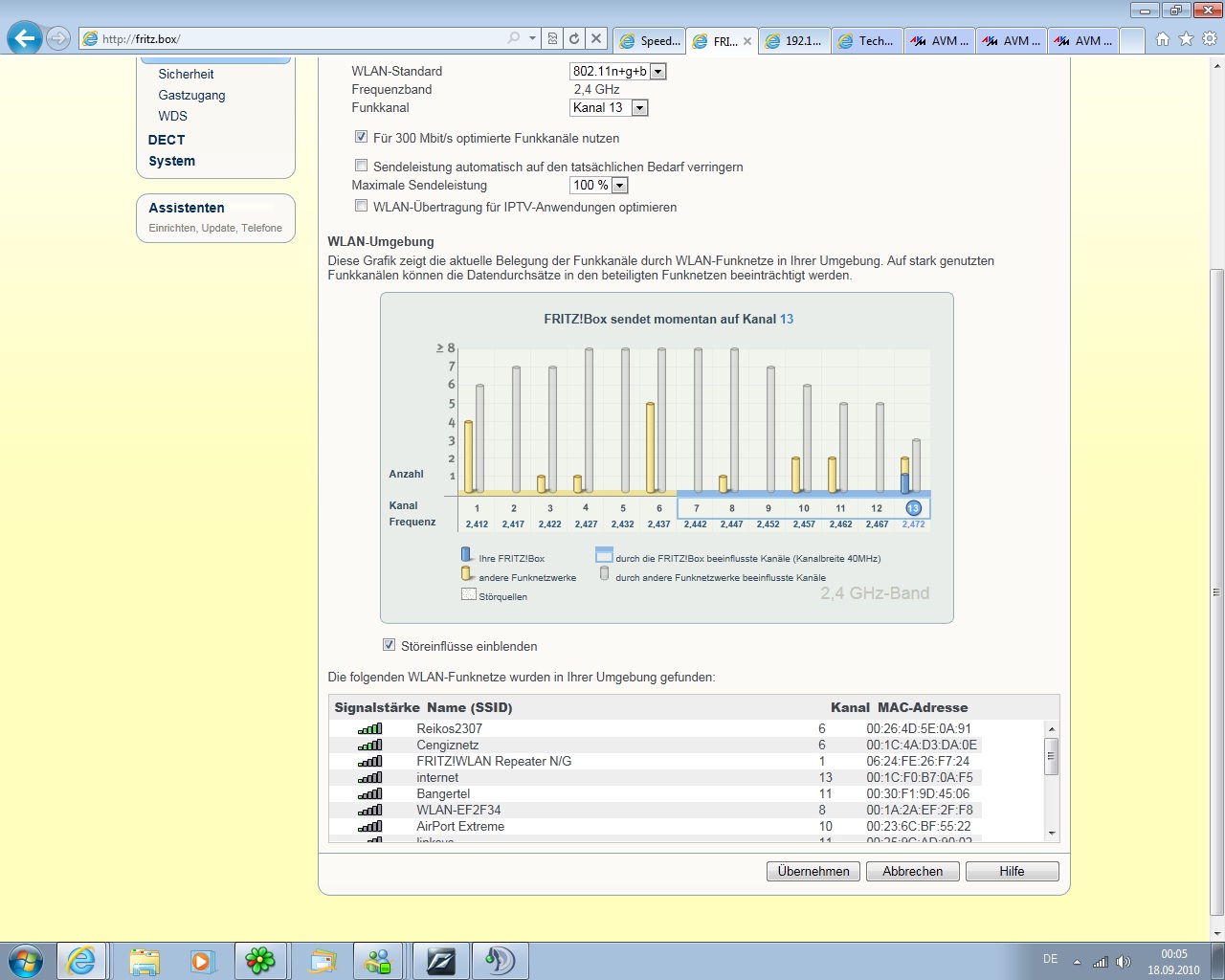1225x980 pixels.
Task: Expand the address bar history dropdown arrow
Action: click(532, 38)
